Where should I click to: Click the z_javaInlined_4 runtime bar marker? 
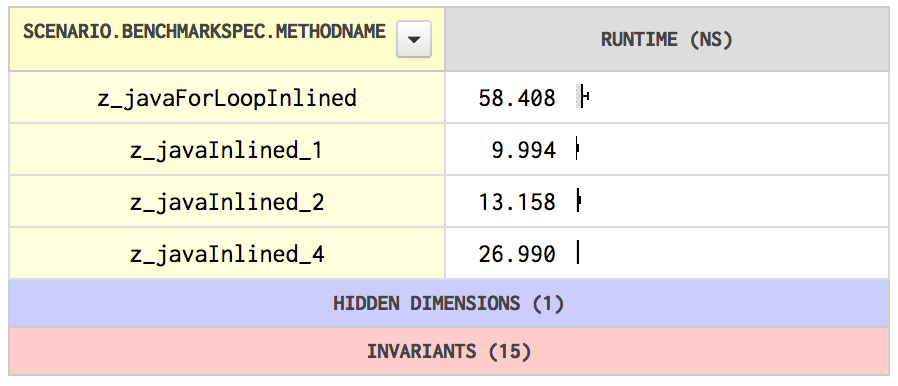tap(578, 253)
